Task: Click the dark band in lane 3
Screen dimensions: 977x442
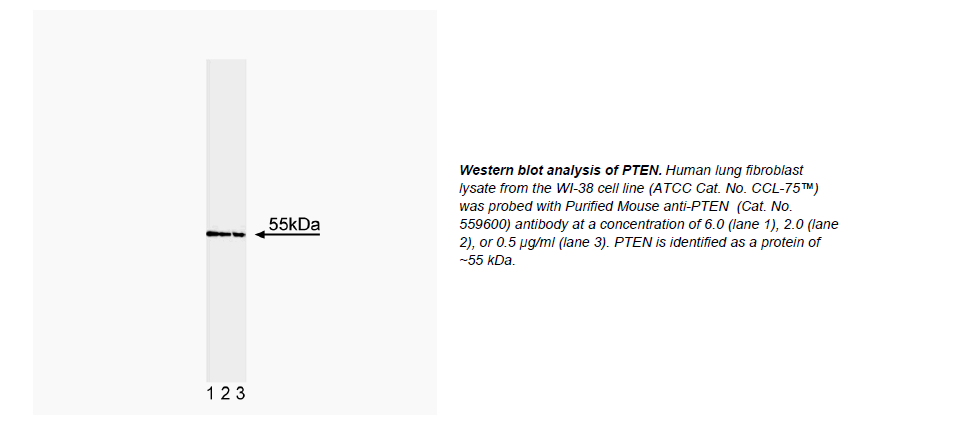Action: (239, 235)
